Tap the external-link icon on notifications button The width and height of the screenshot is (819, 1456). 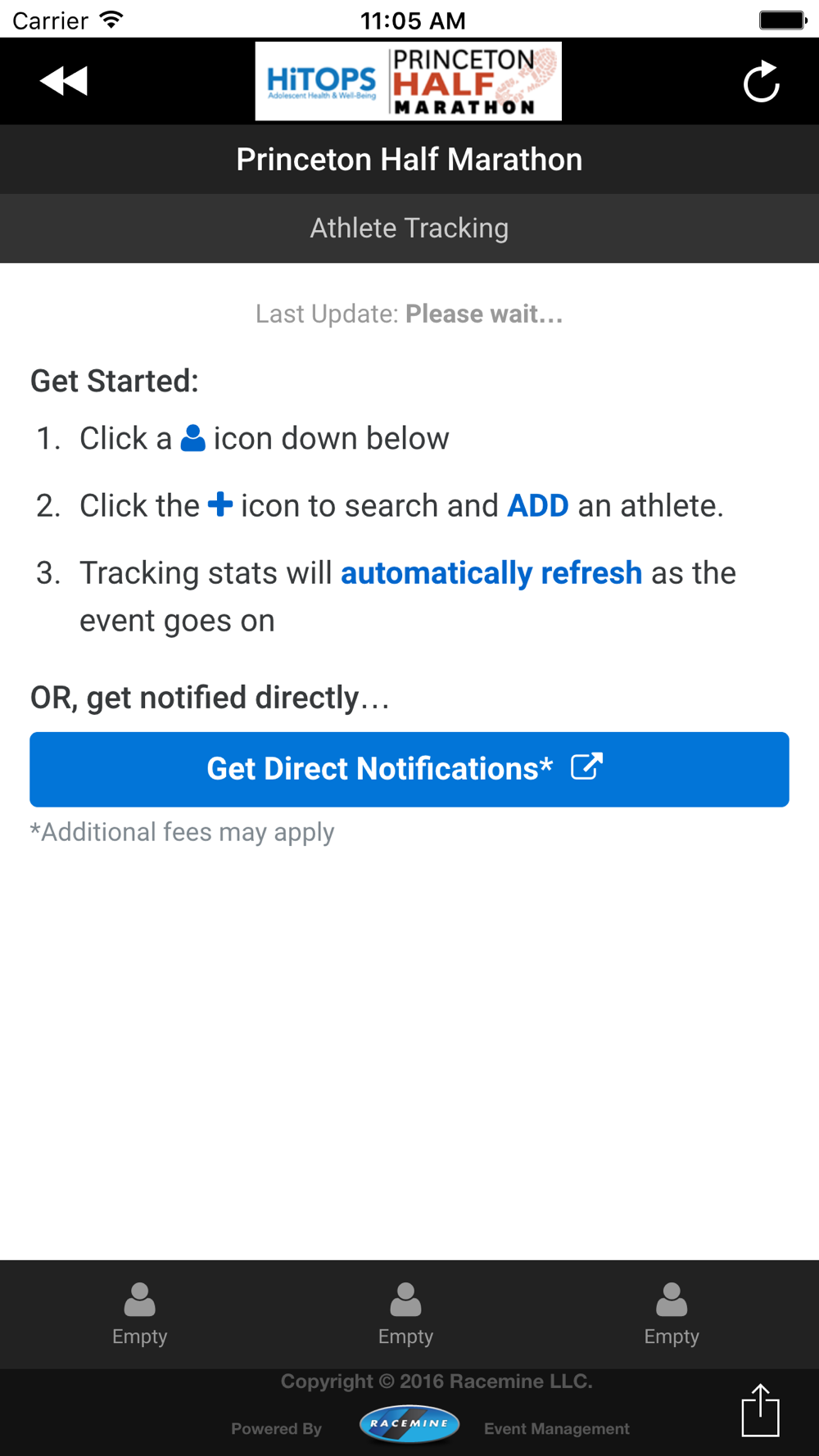coord(586,766)
